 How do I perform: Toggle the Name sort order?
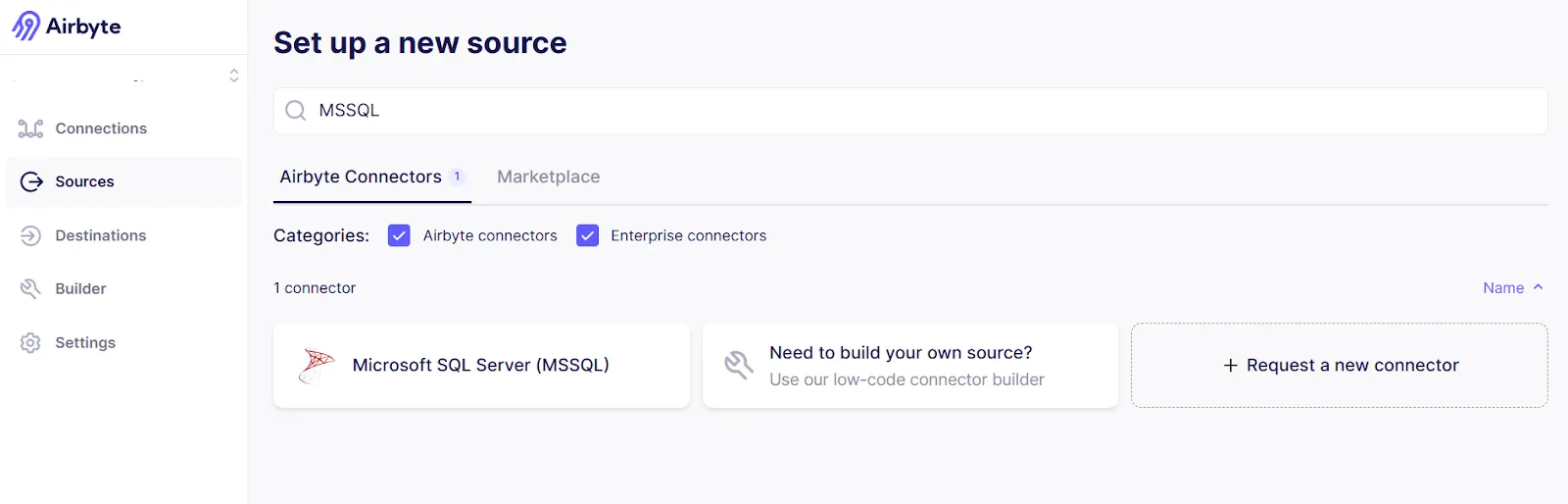pyautogui.click(x=1513, y=287)
